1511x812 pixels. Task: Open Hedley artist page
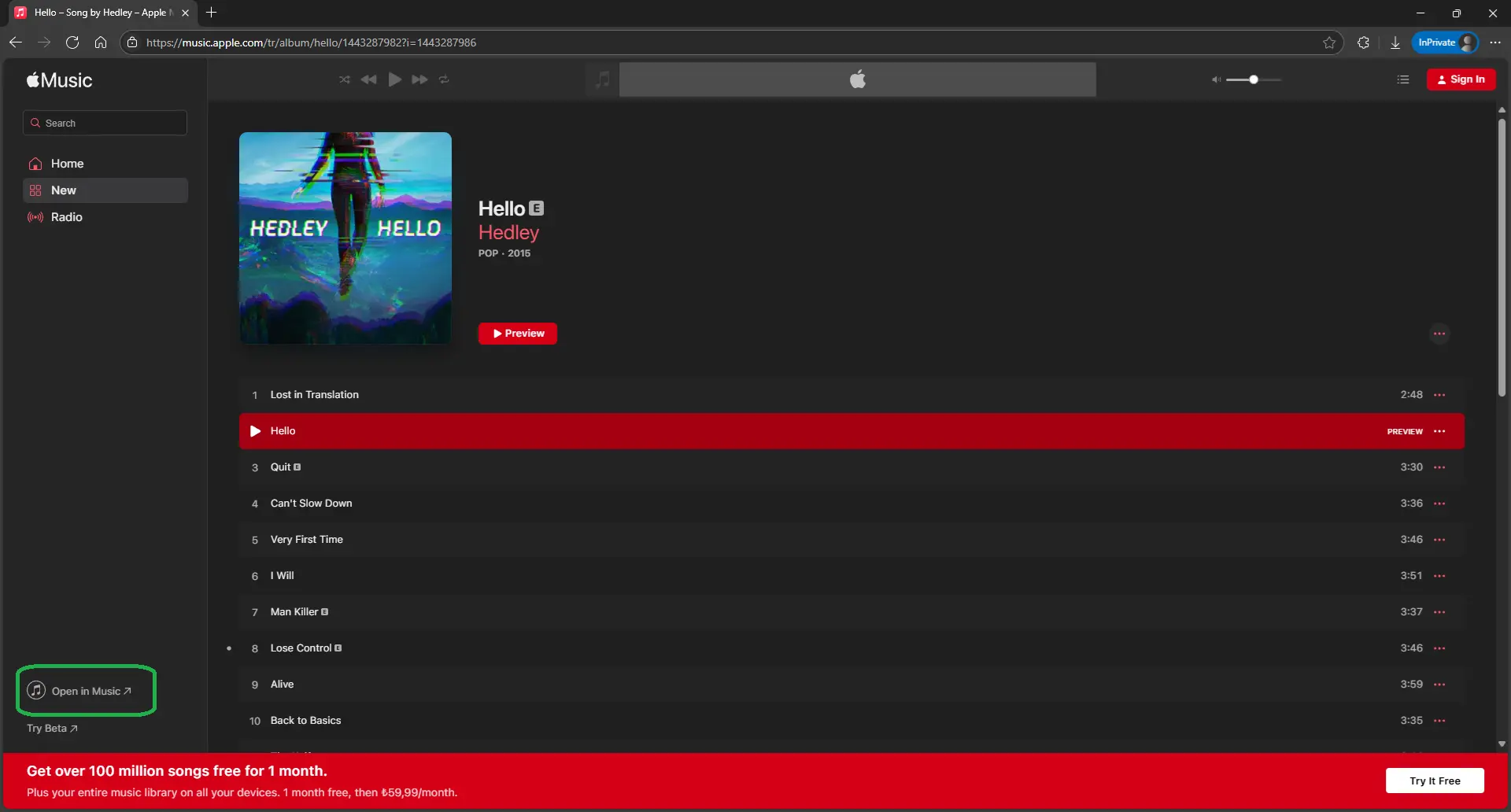[508, 232]
